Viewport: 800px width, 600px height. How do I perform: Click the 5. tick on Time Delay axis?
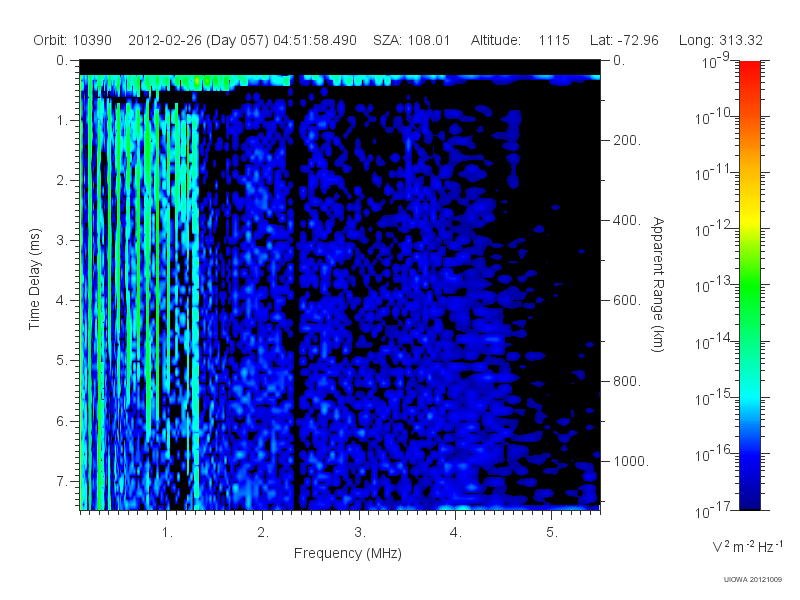tap(62, 361)
